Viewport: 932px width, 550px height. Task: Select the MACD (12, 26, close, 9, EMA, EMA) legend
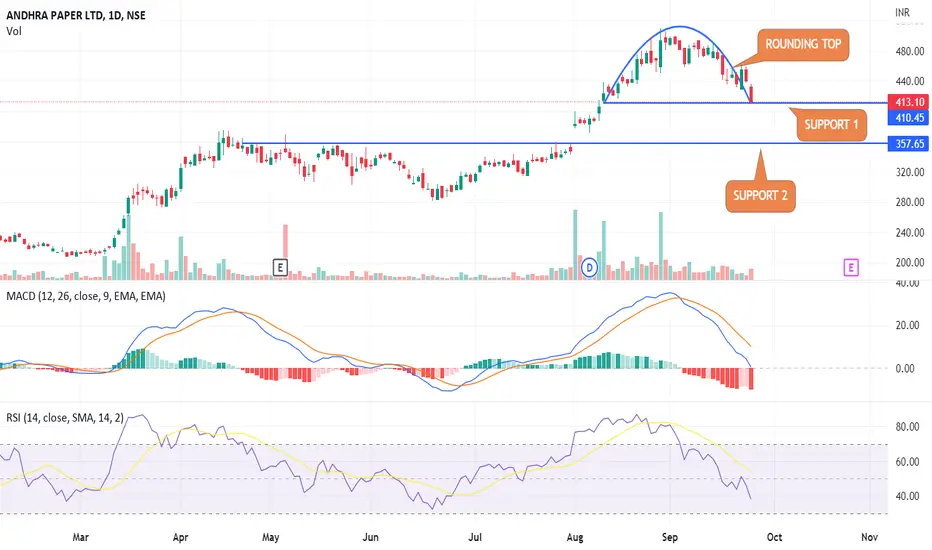[86, 296]
